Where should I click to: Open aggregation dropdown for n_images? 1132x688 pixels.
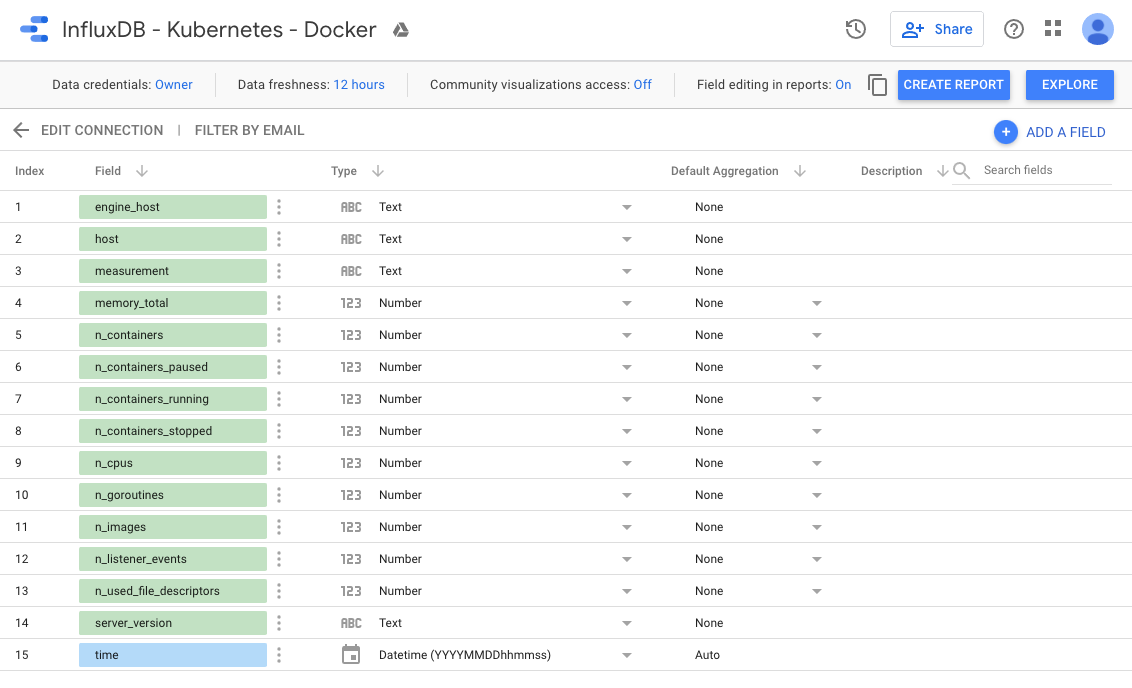pos(817,527)
